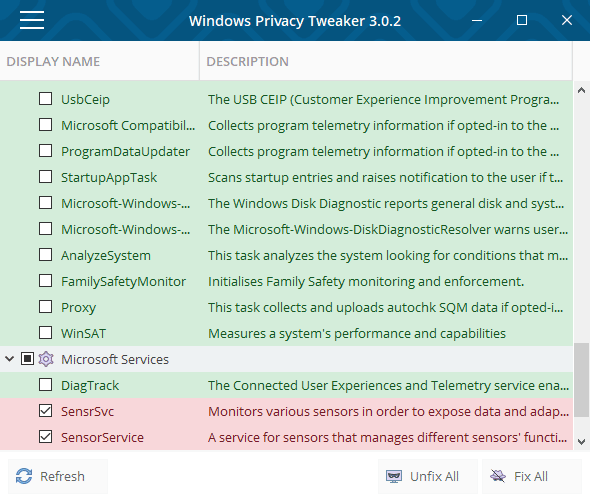Click the Microsoft Services gear icon
This screenshot has width=590, height=501.
click(x=46, y=359)
